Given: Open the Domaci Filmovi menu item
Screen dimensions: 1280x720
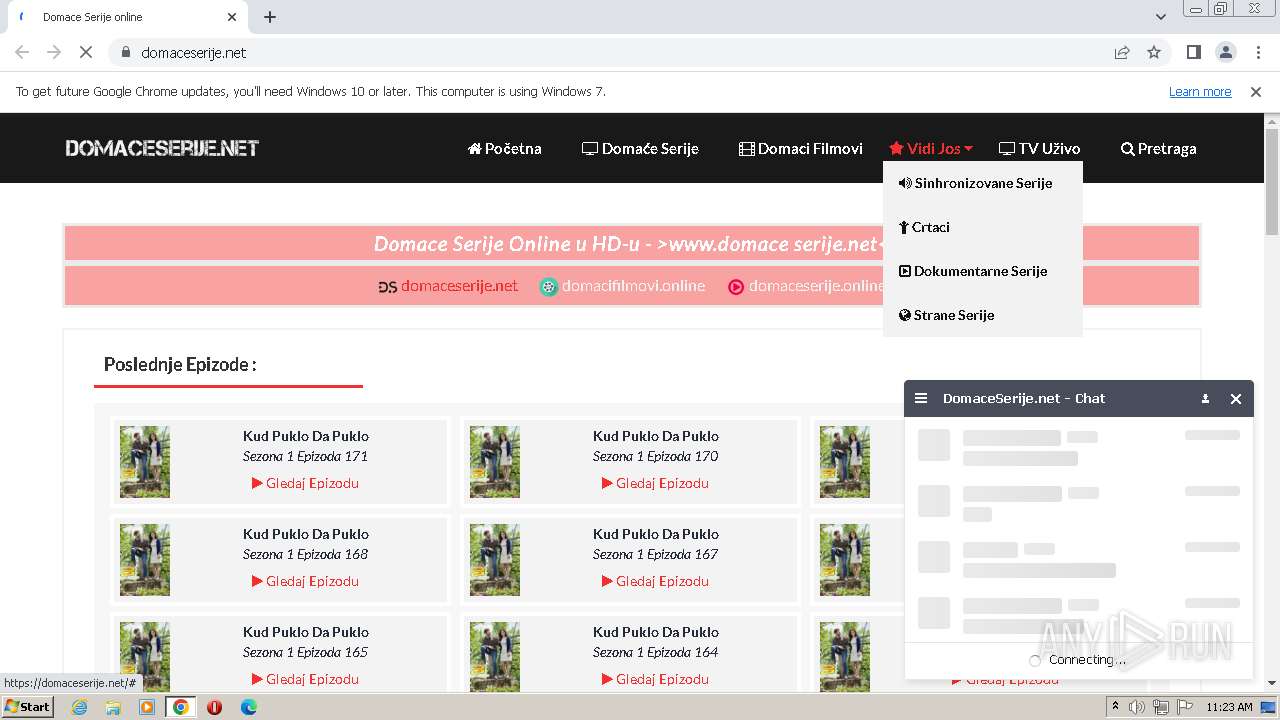Looking at the screenshot, I should point(801,148).
